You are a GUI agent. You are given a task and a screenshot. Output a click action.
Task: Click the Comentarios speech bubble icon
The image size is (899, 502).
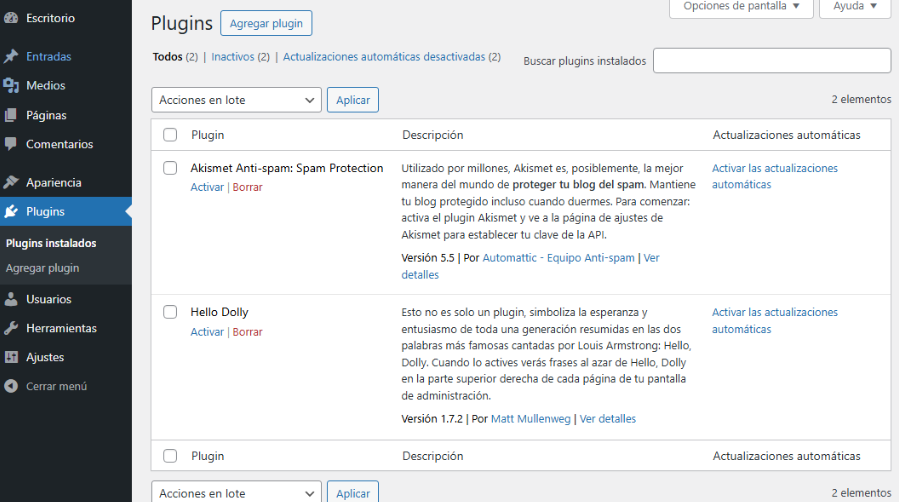(11, 144)
